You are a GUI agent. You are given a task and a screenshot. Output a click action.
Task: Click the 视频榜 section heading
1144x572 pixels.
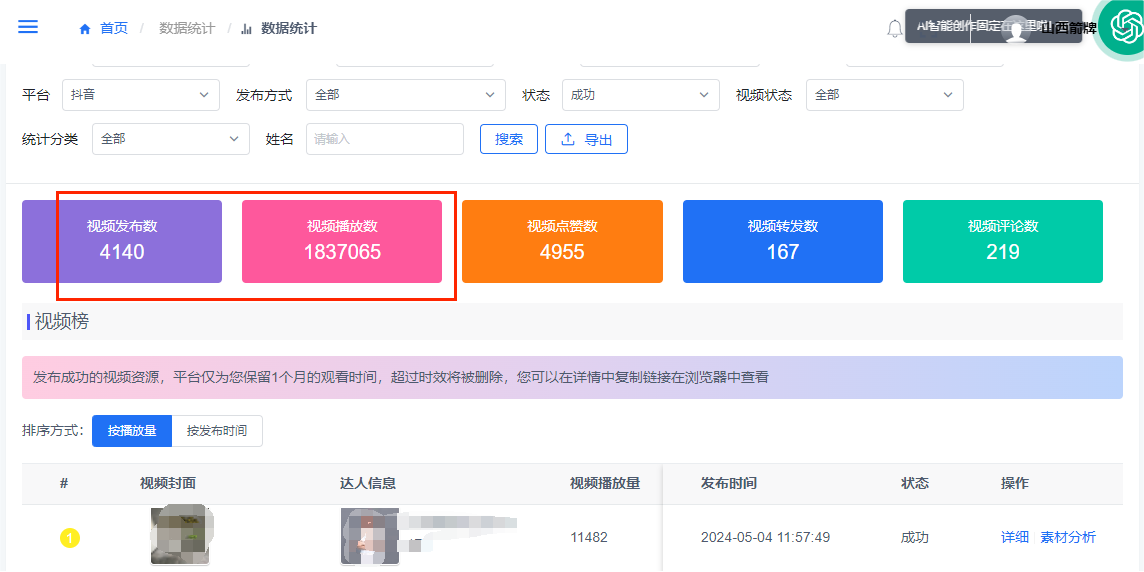(x=61, y=321)
